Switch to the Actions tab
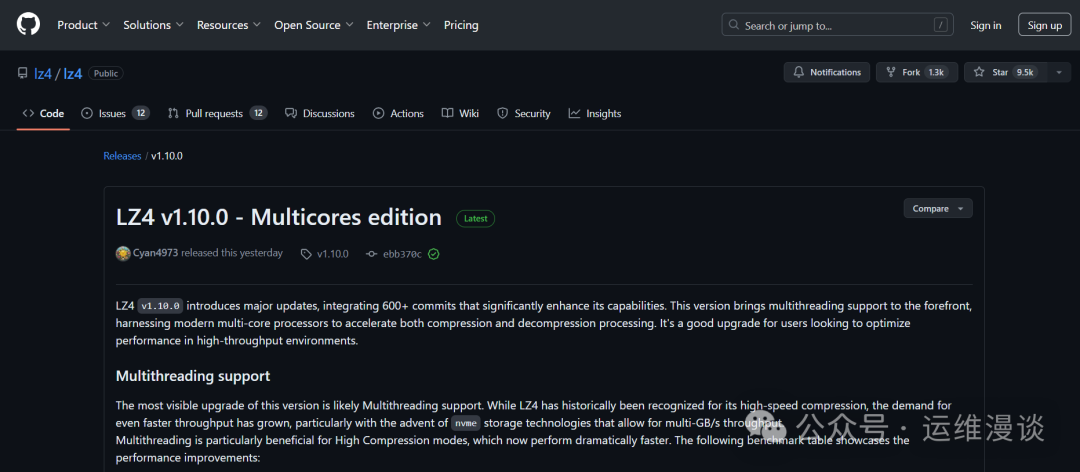 (x=398, y=114)
